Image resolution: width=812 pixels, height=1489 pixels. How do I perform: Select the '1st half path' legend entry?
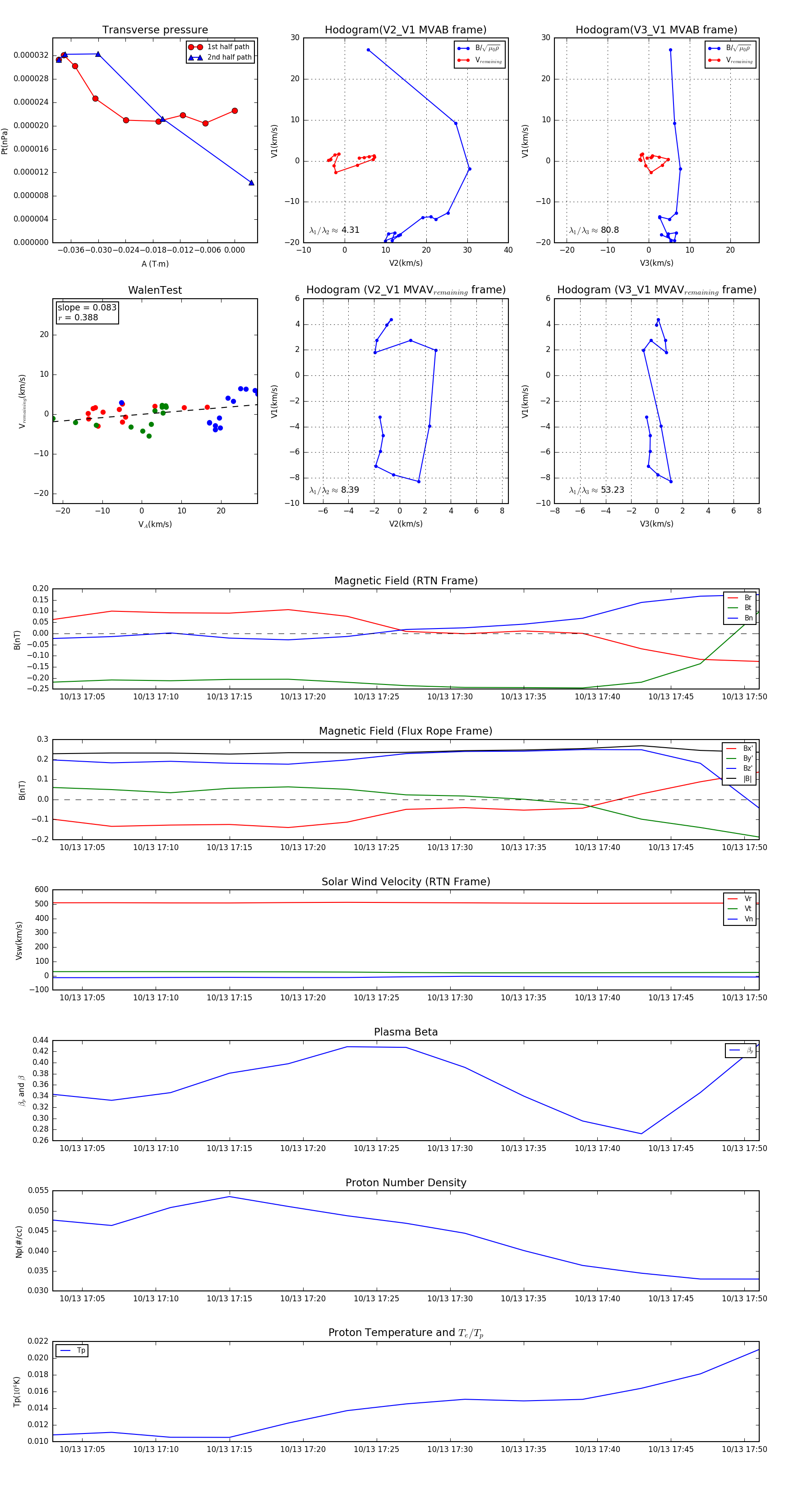[x=220, y=47]
